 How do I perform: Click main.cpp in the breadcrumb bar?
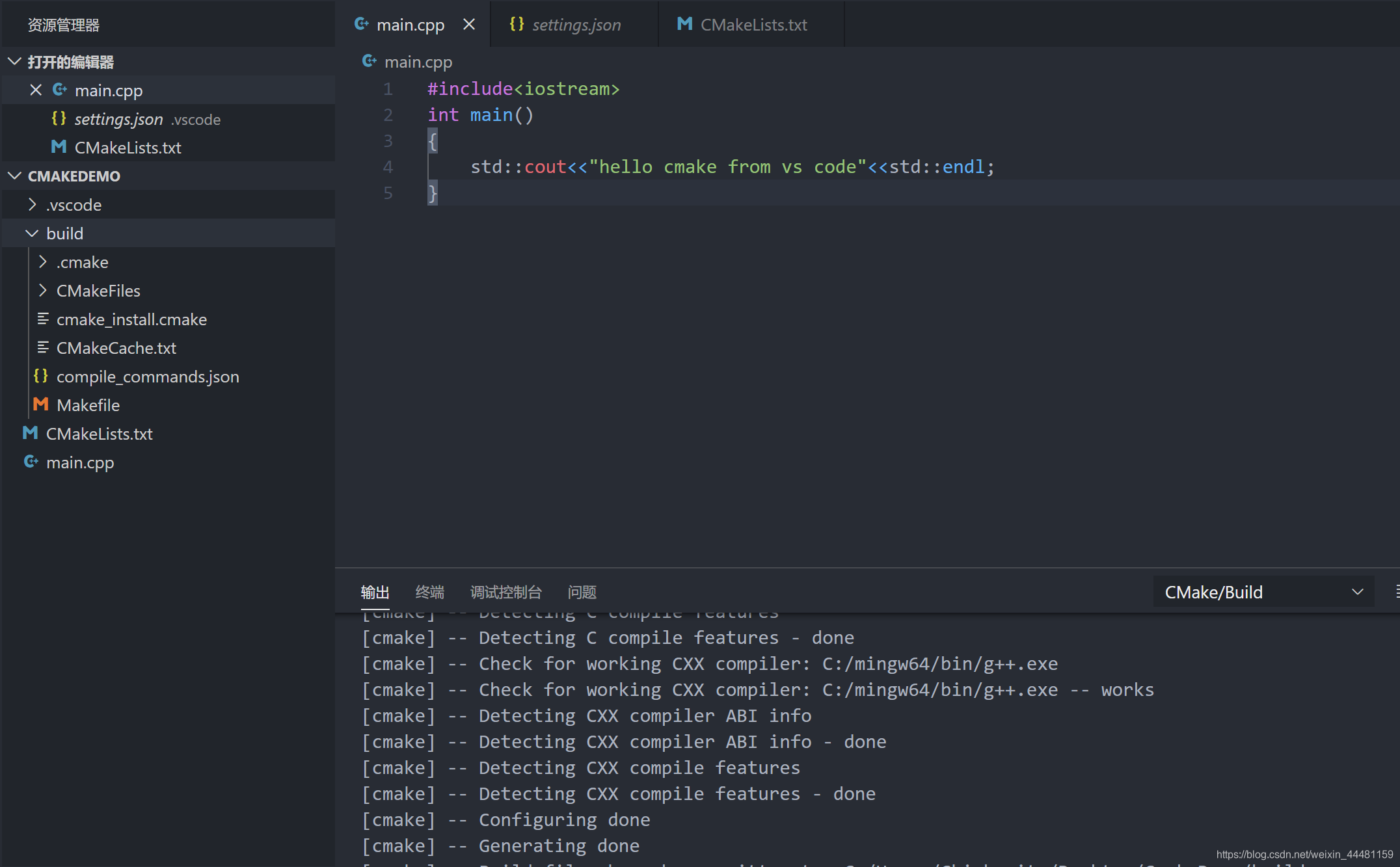click(418, 62)
